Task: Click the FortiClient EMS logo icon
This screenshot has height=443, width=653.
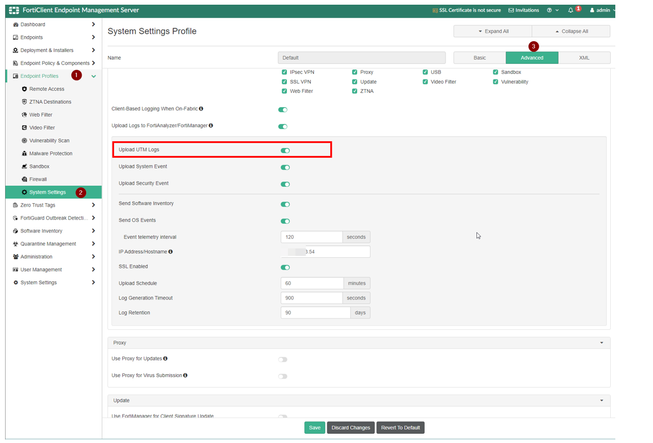Action: pos(14,10)
